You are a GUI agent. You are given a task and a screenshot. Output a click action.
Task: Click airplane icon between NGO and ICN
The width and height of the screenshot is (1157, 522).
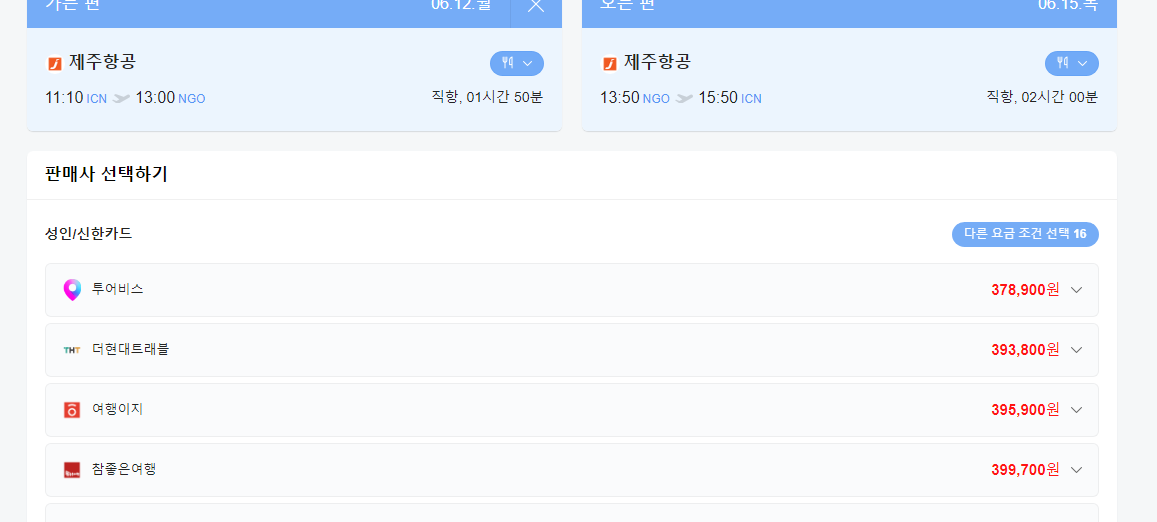[x=684, y=98]
